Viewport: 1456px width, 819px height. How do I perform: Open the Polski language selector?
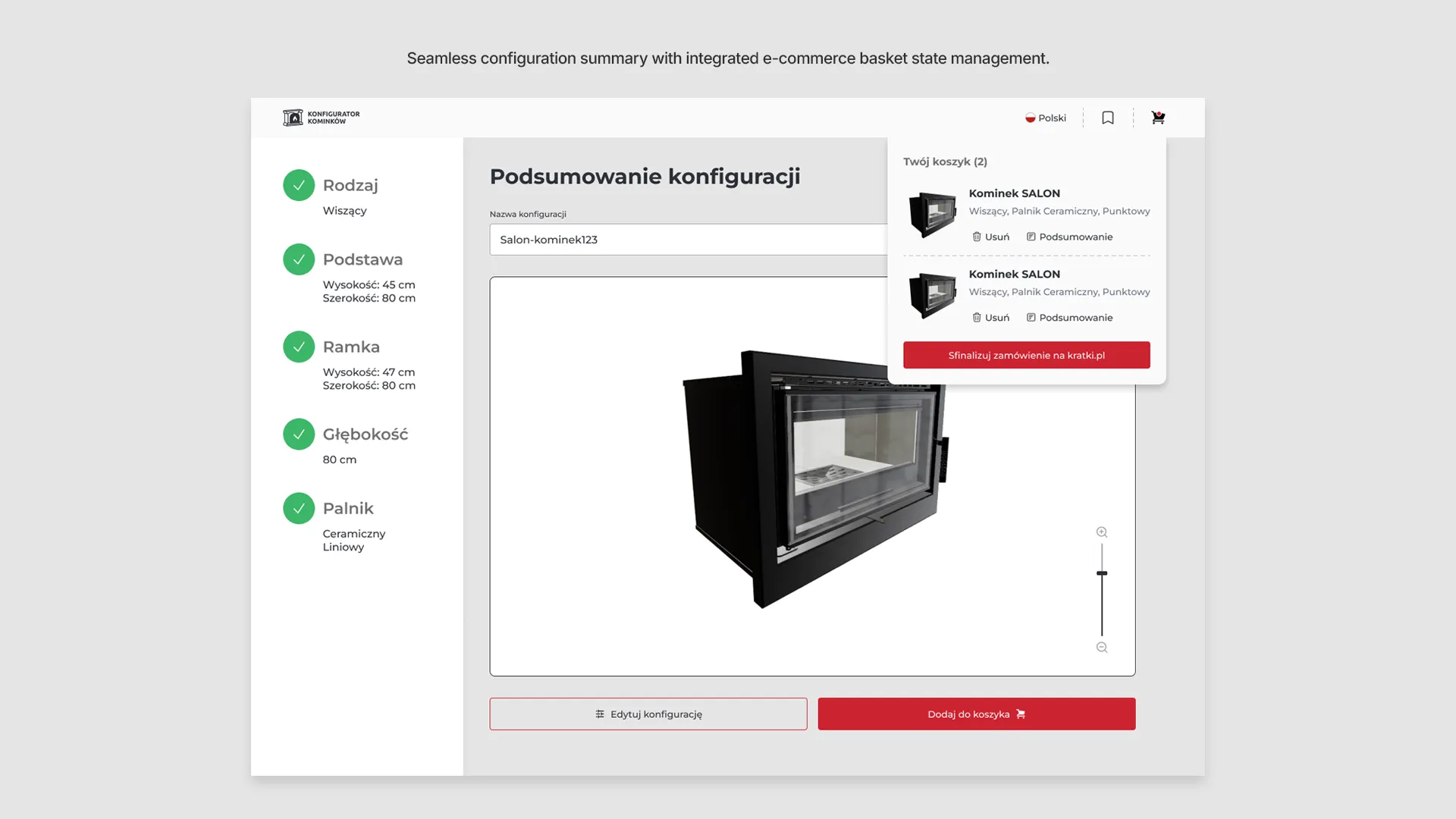pyautogui.click(x=1046, y=118)
